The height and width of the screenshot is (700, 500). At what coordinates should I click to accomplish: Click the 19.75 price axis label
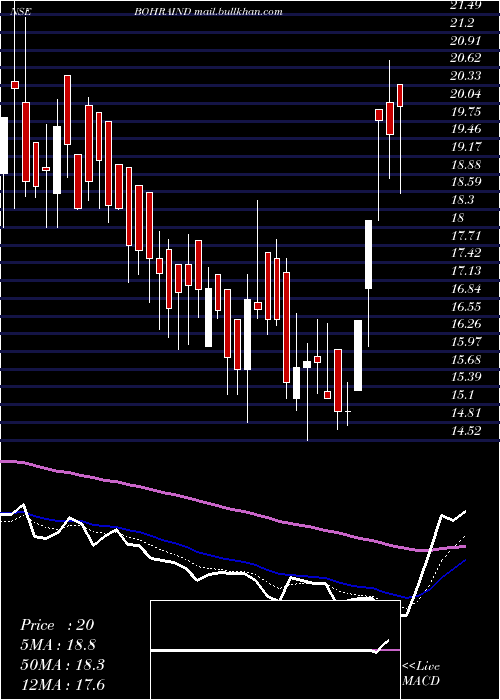click(x=465, y=112)
